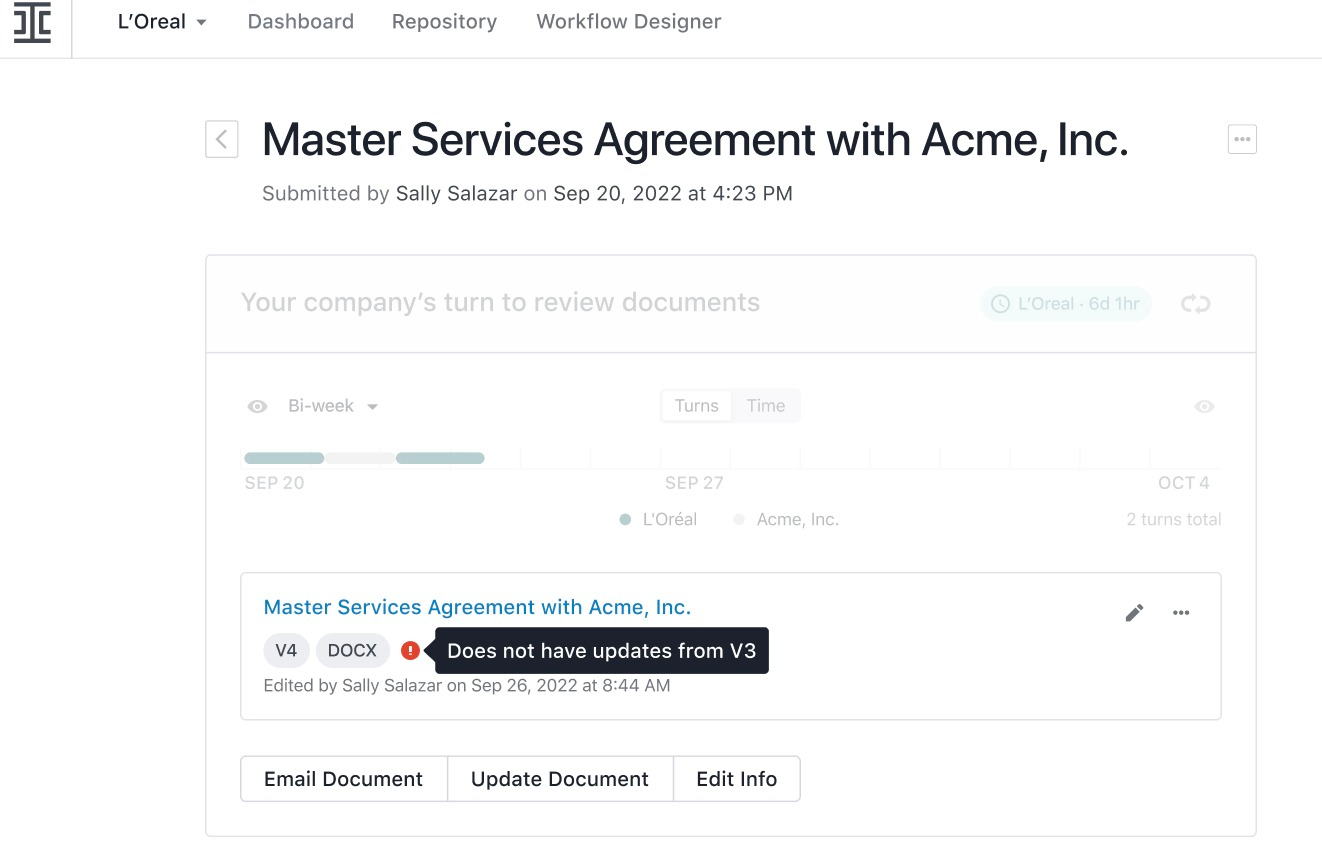Go to the Dashboard tab
Screen dimensions: 1322x852
[300, 22]
